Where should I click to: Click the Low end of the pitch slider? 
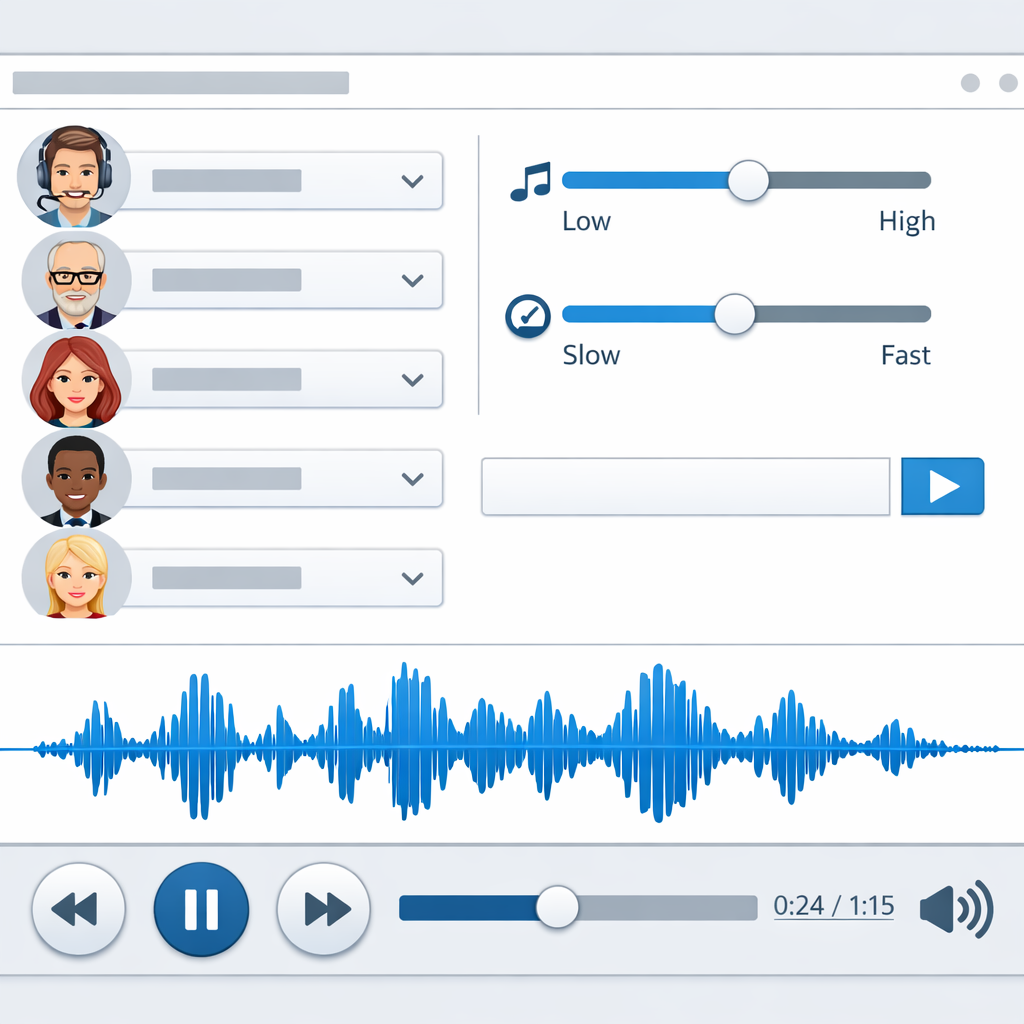(586, 221)
